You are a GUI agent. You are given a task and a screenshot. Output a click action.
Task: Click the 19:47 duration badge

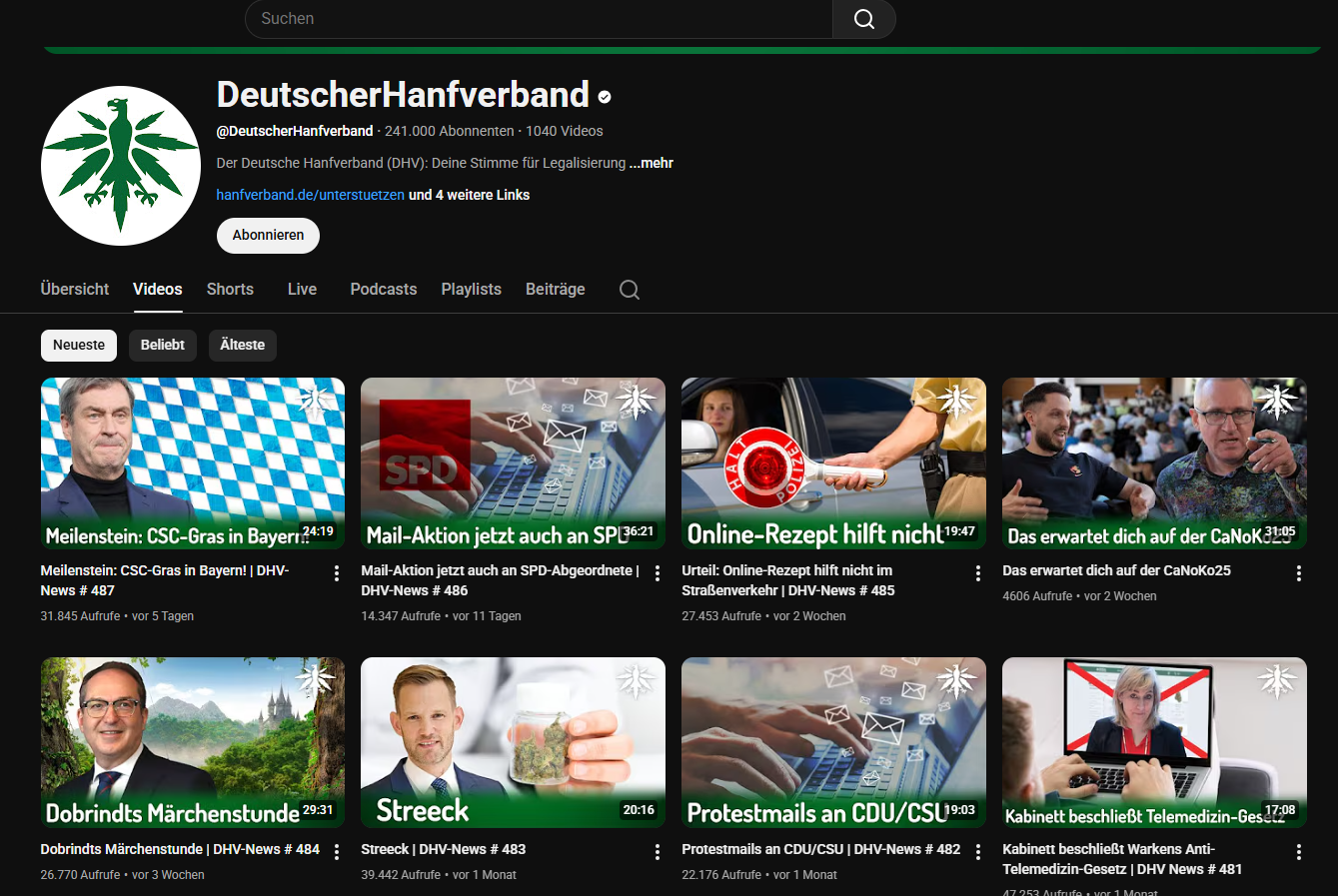point(959,531)
